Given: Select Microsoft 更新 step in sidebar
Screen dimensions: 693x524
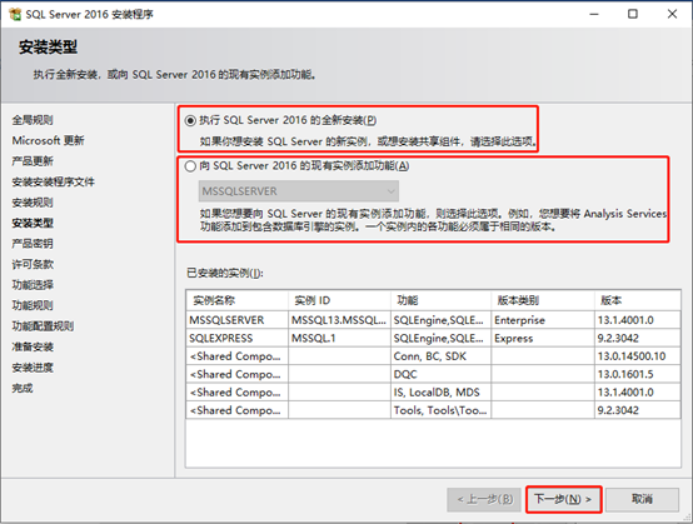Looking at the screenshot, I should click(x=48, y=140).
